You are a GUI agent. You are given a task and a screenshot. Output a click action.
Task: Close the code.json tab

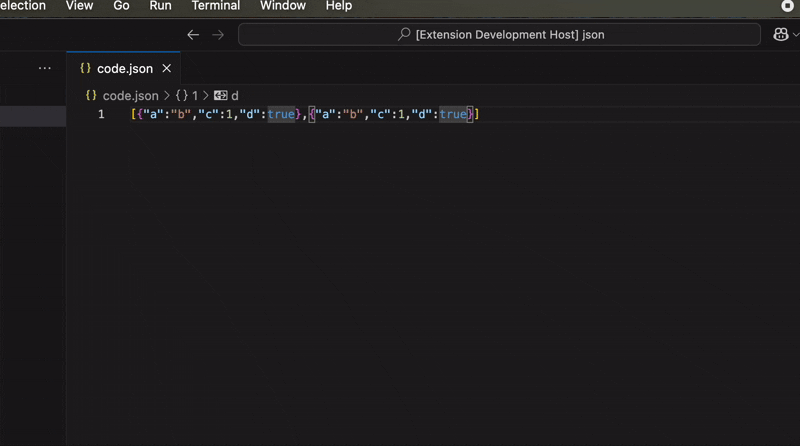coord(166,68)
